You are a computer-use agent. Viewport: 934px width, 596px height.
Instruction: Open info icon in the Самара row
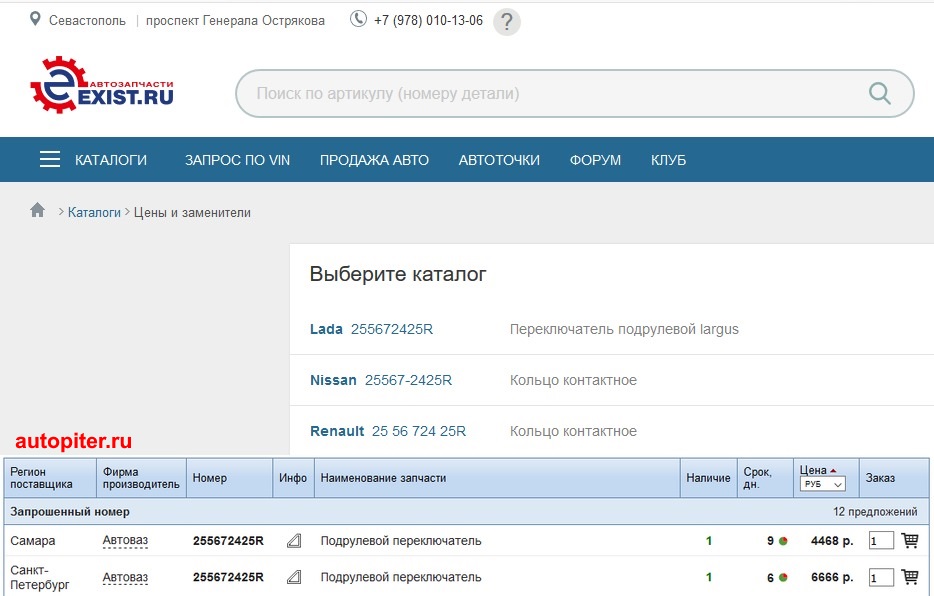tap(294, 541)
